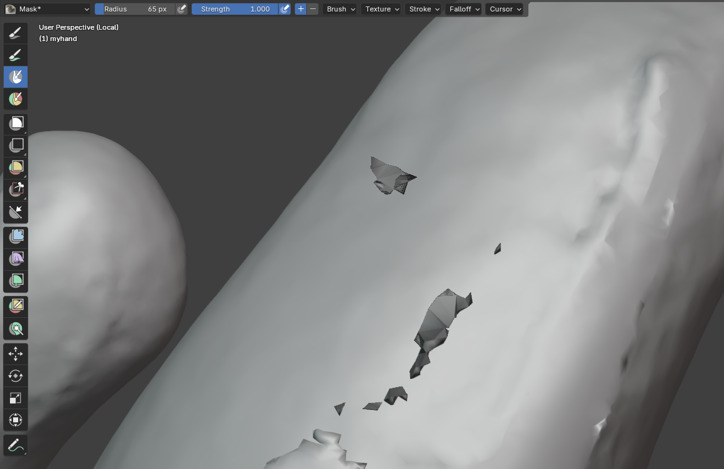Screen dimensions: 724x469
Task: Open the Texture settings dropdown
Action: 382,9
